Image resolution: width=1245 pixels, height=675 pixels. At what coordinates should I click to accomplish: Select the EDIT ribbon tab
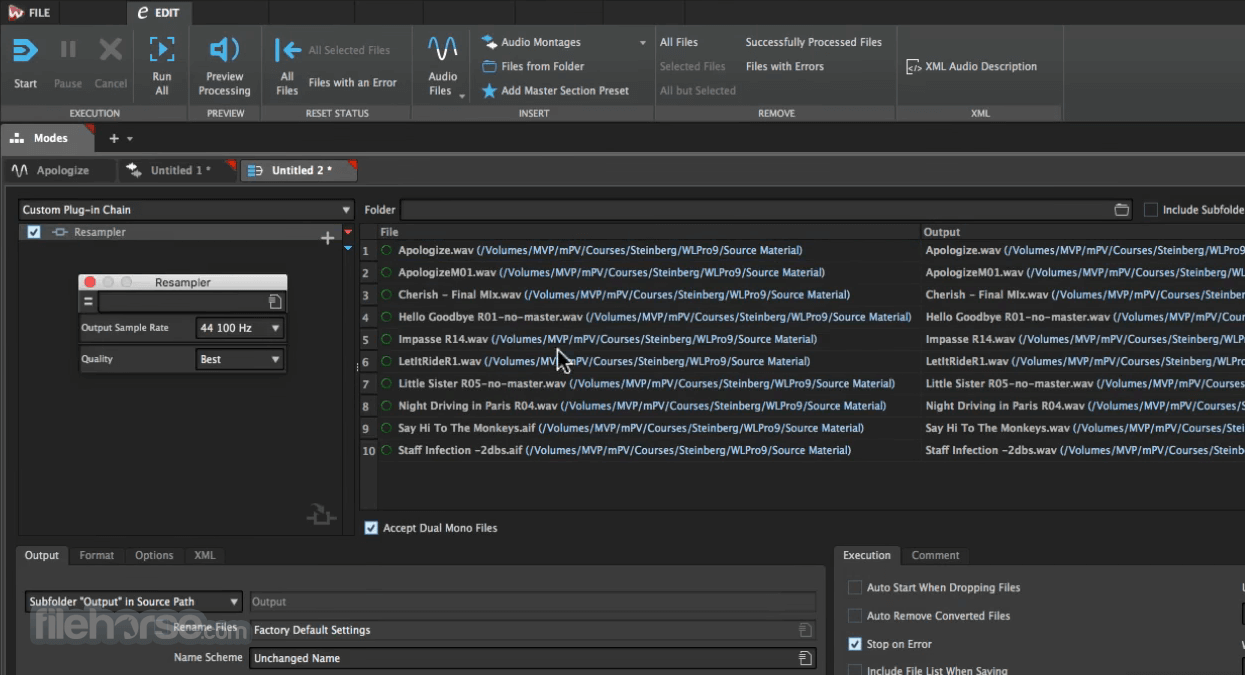159,13
